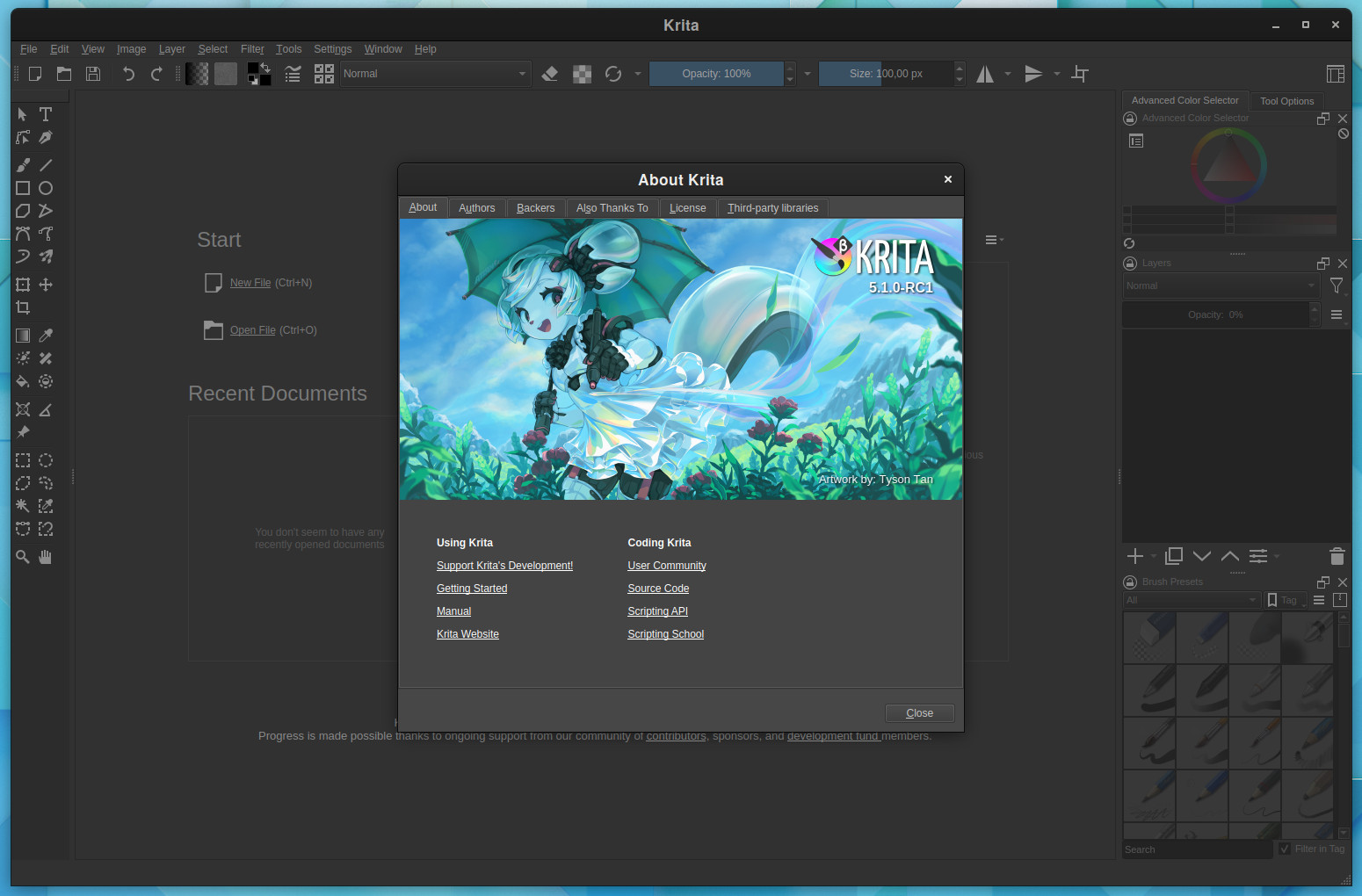Click the Redo arrow in toolbar
The width and height of the screenshot is (1362, 896).
[156, 74]
